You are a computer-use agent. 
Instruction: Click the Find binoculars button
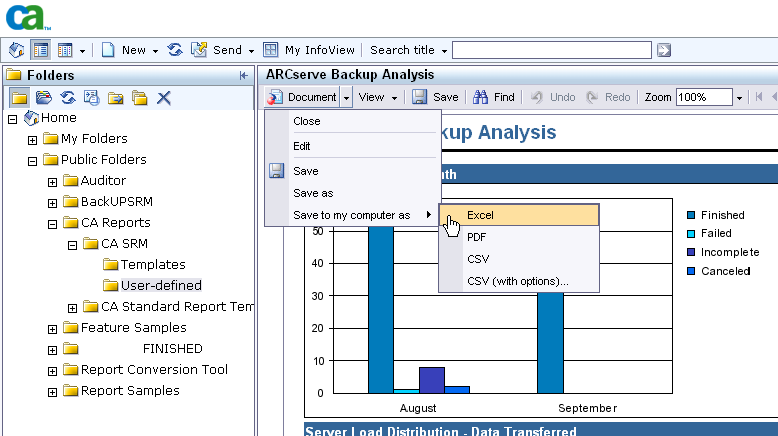click(x=493, y=97)
